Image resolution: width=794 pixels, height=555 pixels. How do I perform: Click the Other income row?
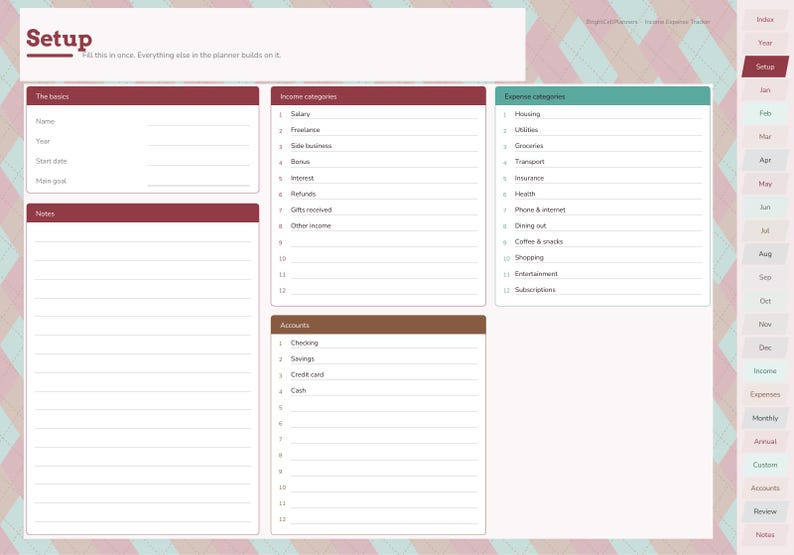pos(378,226)
